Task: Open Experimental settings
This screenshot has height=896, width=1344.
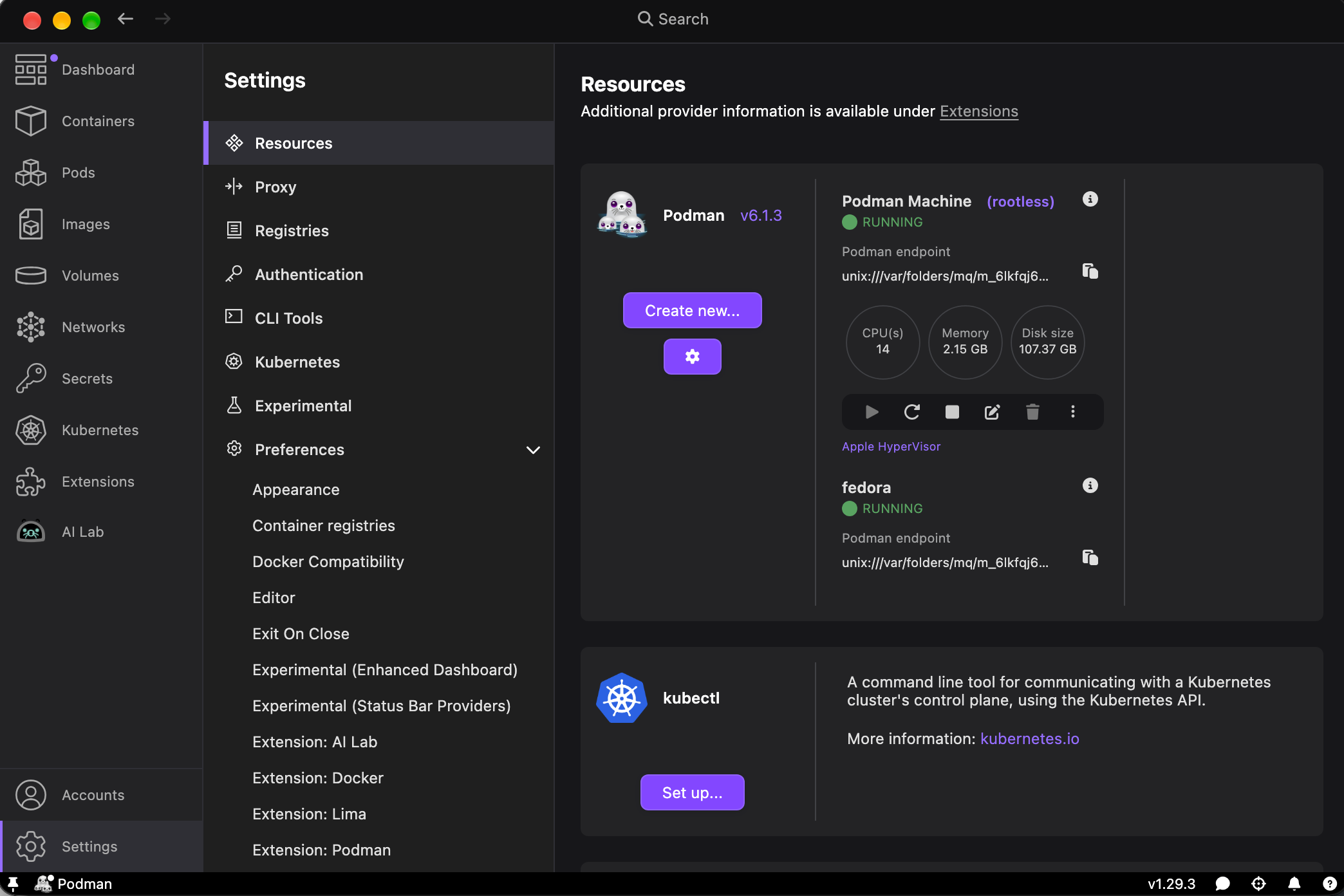Action: [x=379, y=406]
